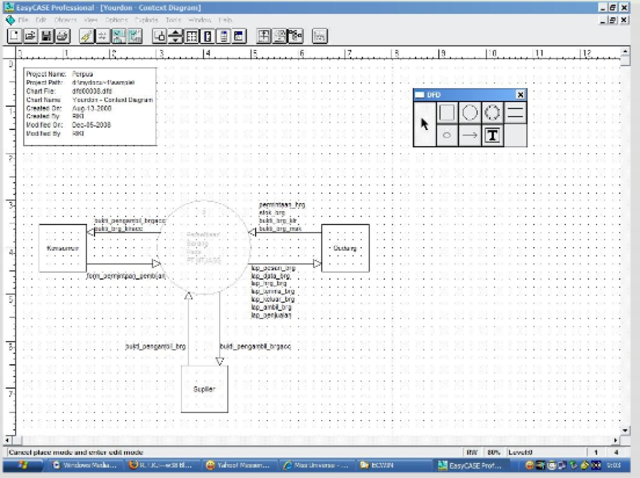Select the Supplier entity box
Image resolution: width=640 pixels, height=478 pixels.
[x=204, y=389]
